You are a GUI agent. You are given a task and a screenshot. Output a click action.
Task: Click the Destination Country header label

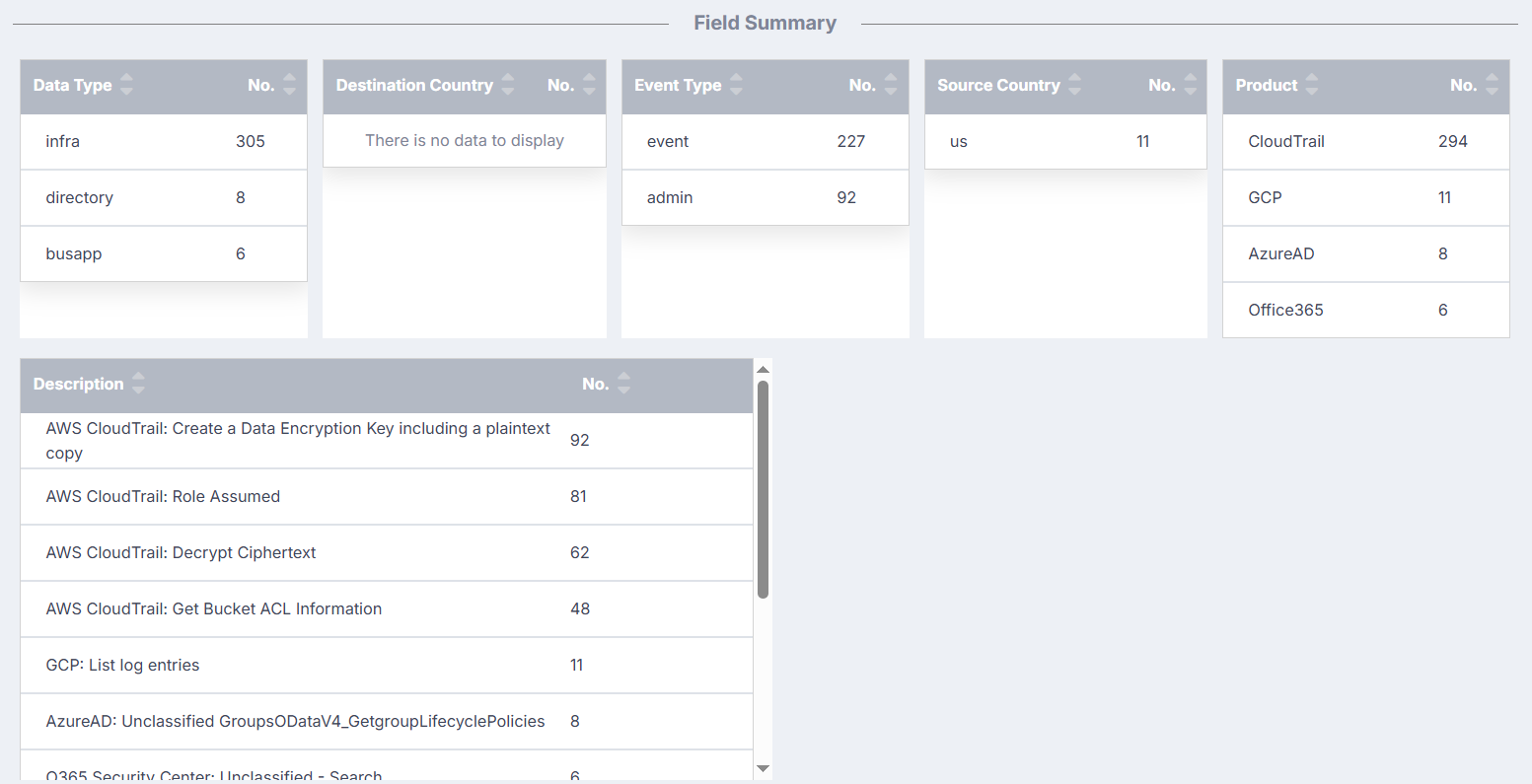[414, 85]
